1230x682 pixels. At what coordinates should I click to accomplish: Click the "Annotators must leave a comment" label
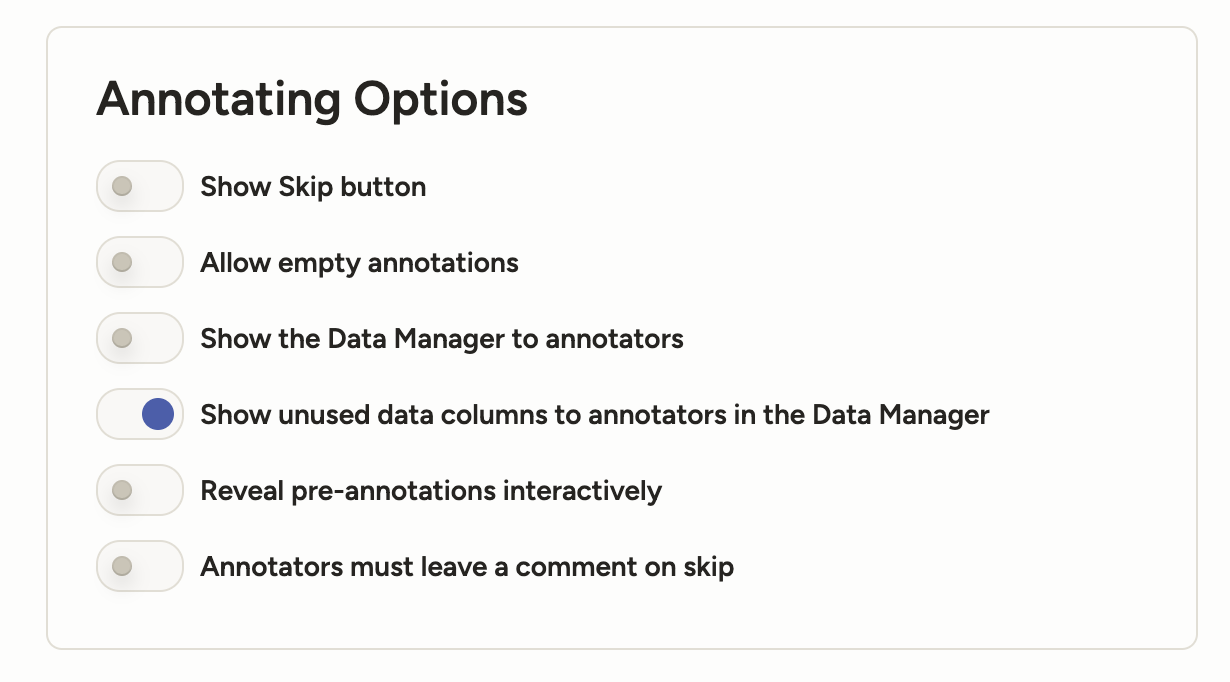pos(467,567)
